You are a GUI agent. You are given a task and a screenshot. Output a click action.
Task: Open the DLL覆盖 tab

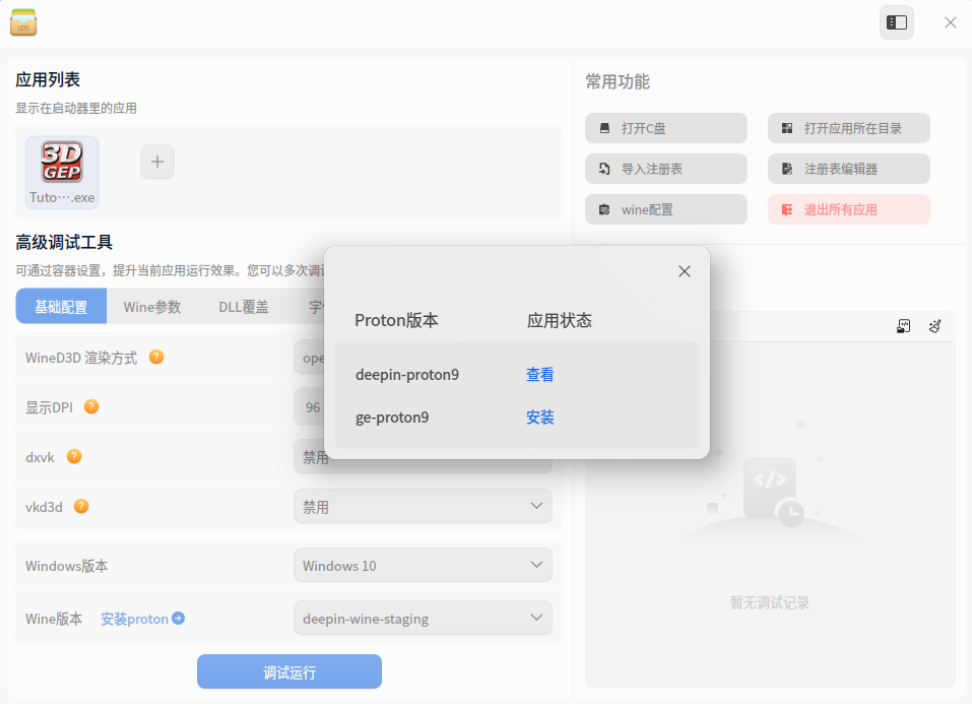(x=244, y=306)
